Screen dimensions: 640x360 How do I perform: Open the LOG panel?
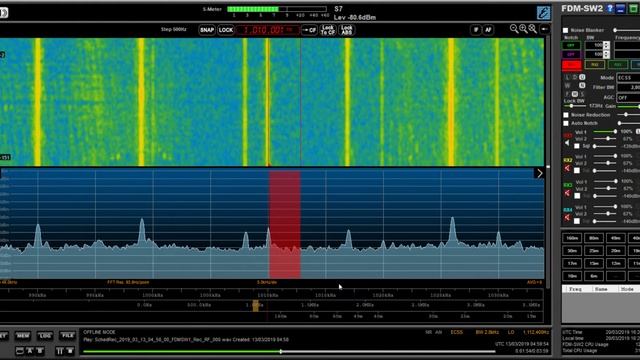45,336
